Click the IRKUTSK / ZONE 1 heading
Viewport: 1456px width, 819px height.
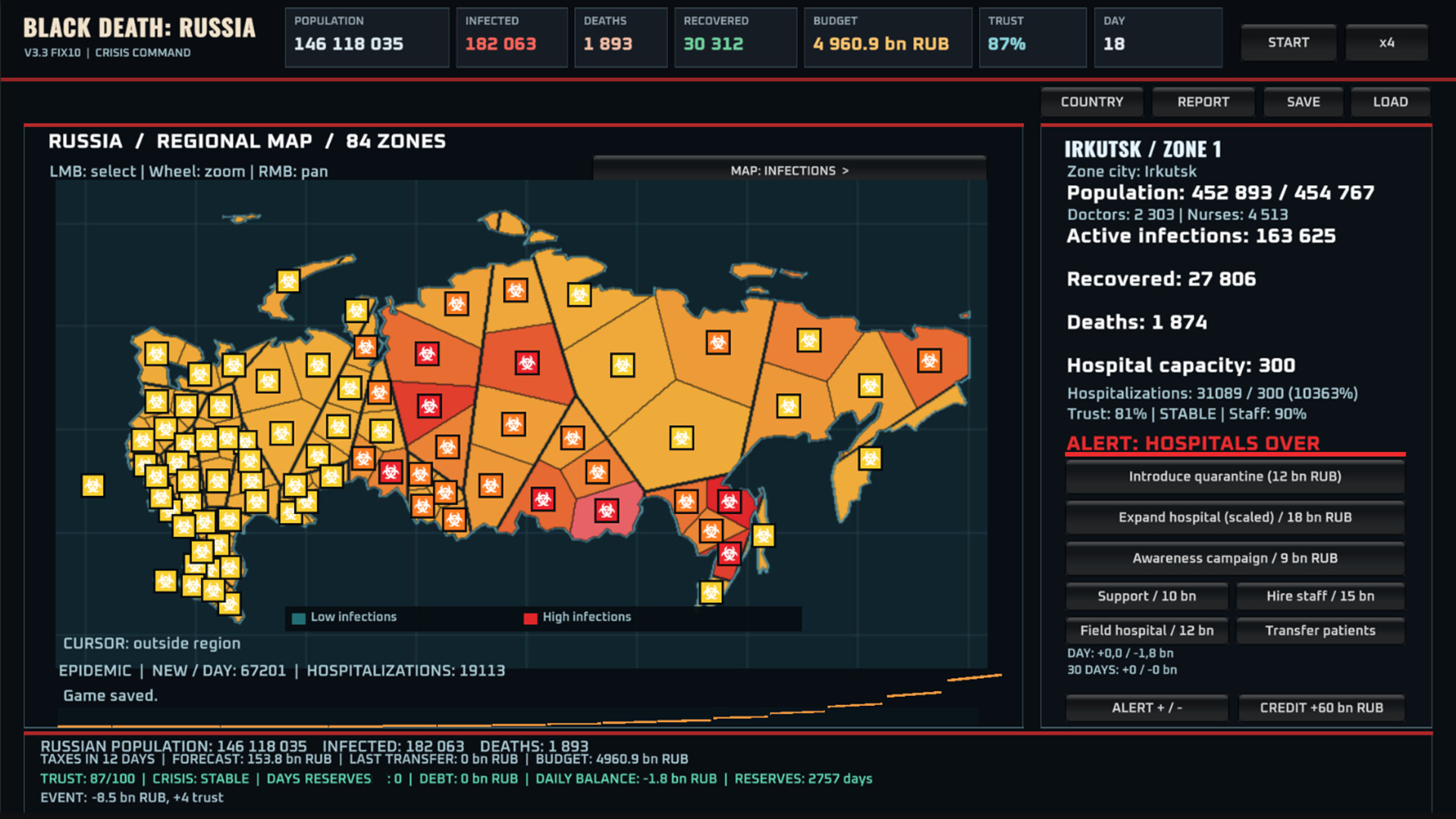click(1143, 149)
